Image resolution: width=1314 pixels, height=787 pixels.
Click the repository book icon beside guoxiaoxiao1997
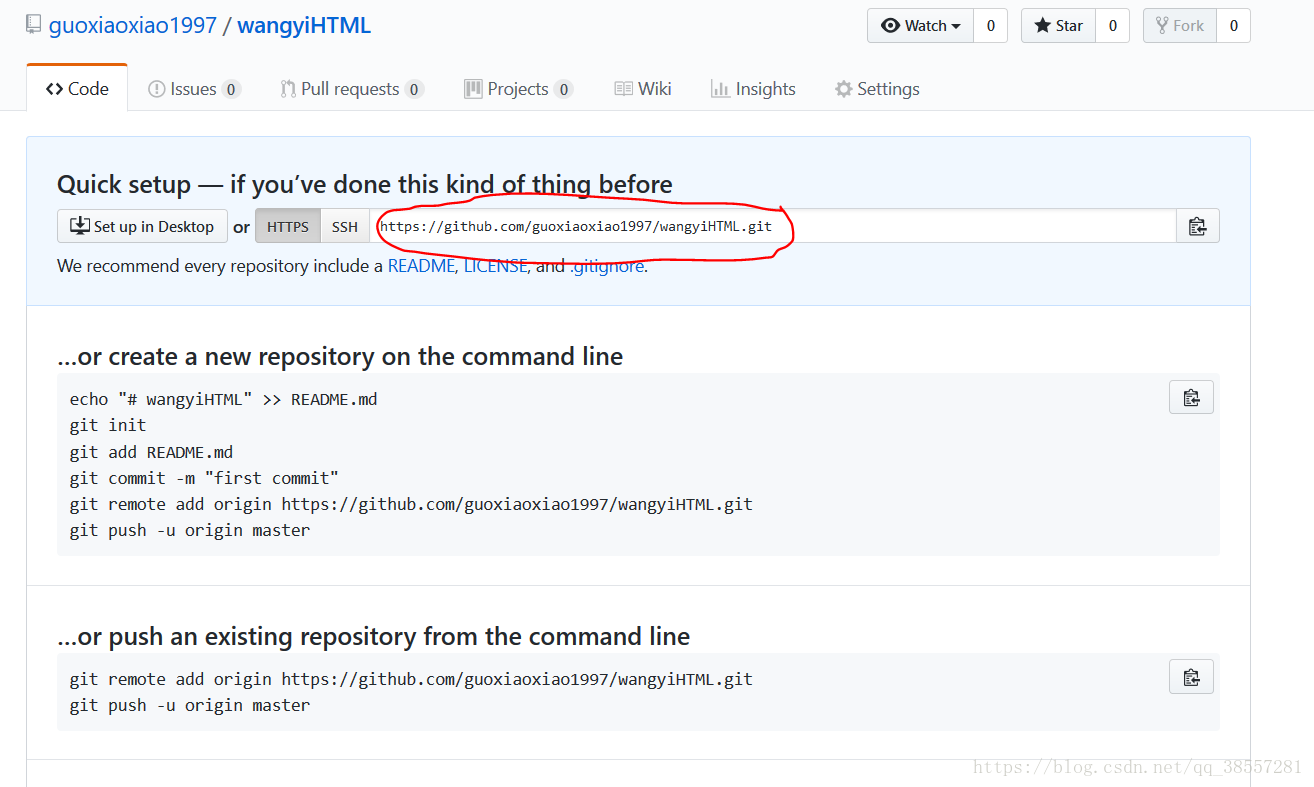[34, 25]
